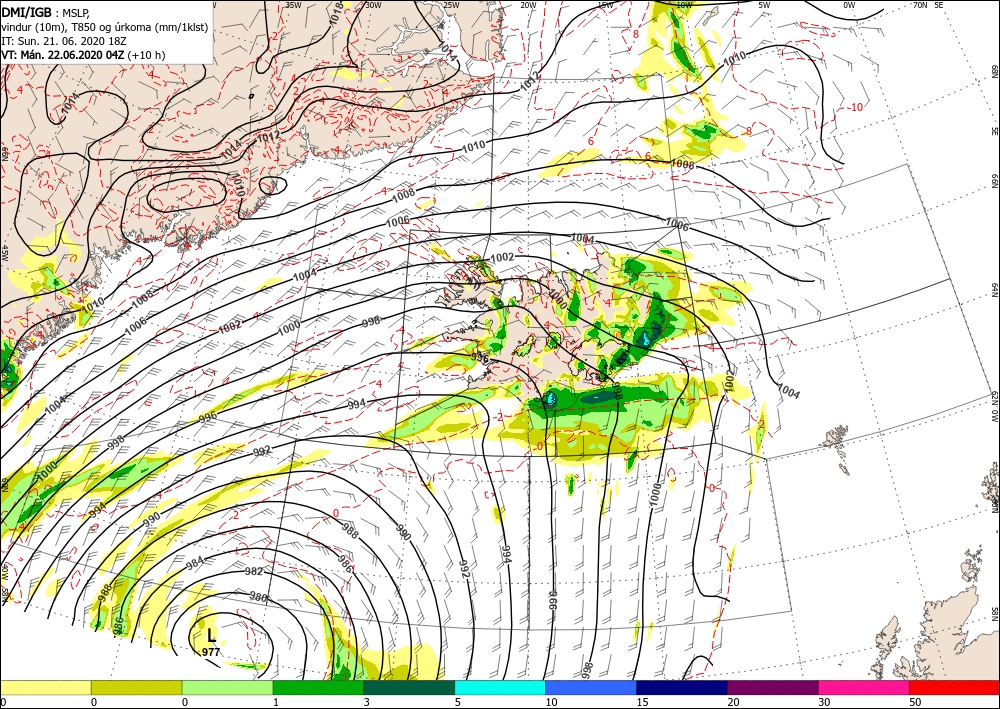Click the pink 30 mm legend swatch
1000x709 pixels.
point(864,688)
